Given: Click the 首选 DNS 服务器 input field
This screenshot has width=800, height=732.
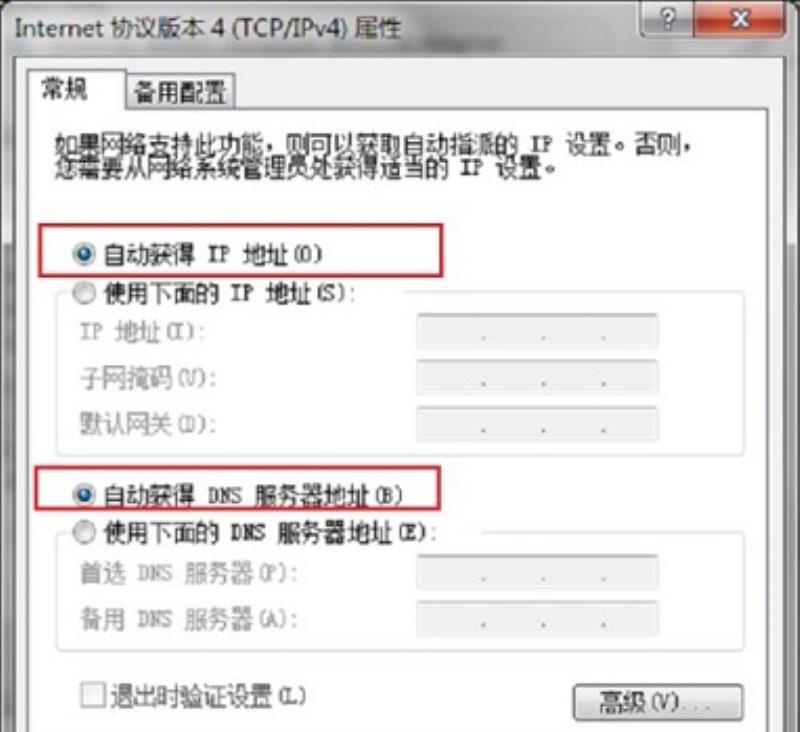Looking at the screenshot, I should [x=537, y=572].
